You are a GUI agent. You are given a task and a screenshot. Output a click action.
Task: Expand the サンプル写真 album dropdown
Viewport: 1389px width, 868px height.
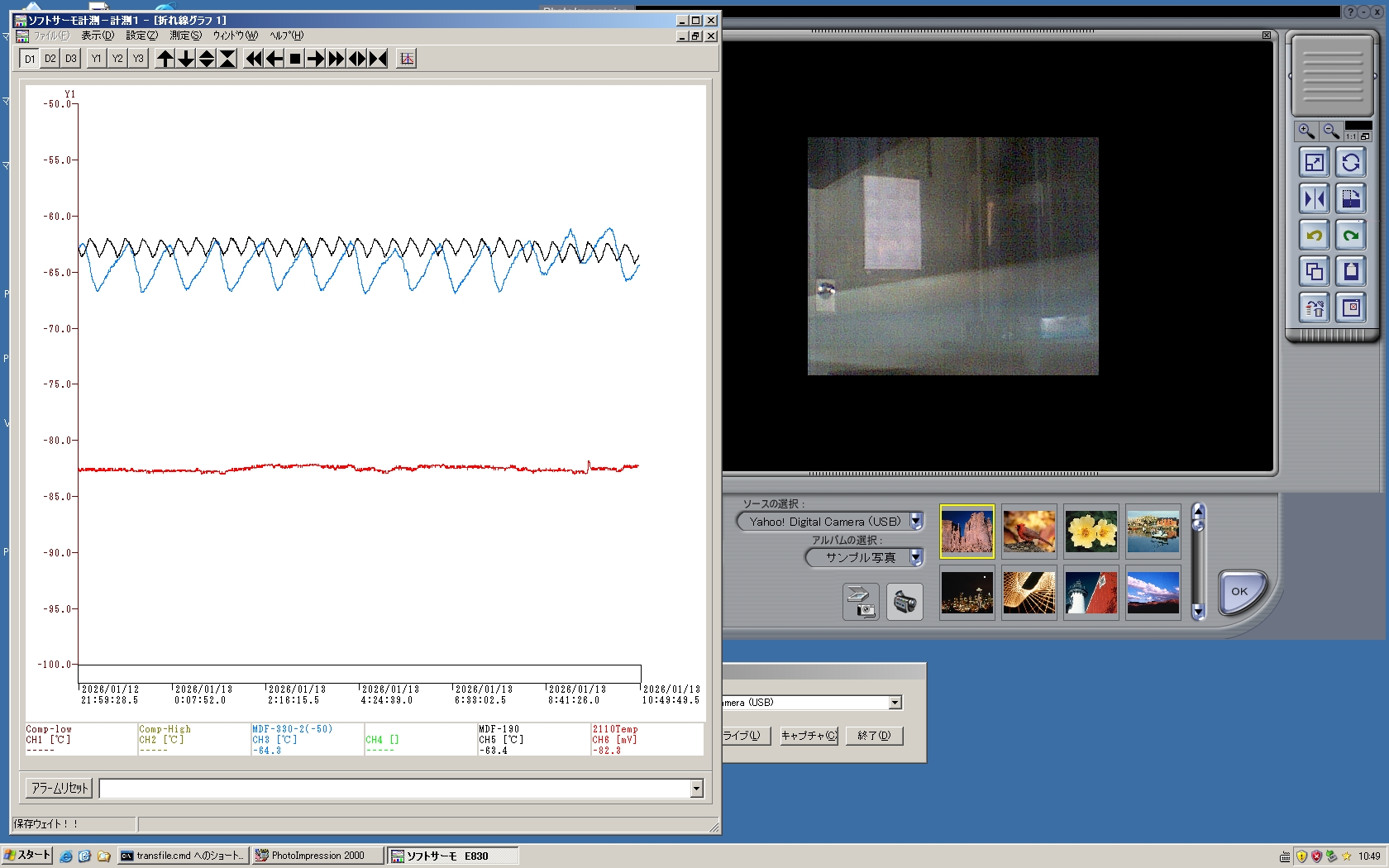(916, 558)
